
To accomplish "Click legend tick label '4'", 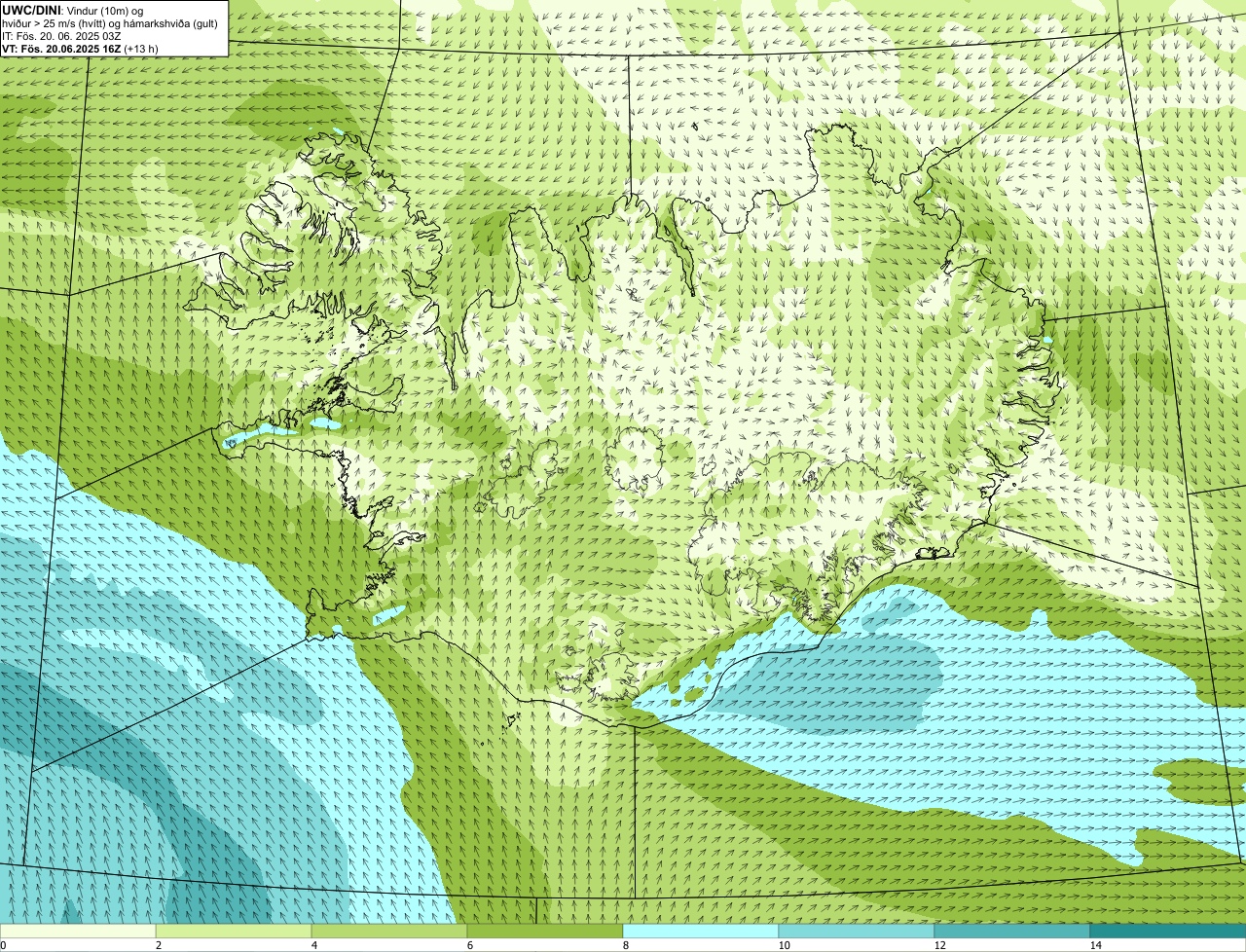I will [x=313, y=945].
